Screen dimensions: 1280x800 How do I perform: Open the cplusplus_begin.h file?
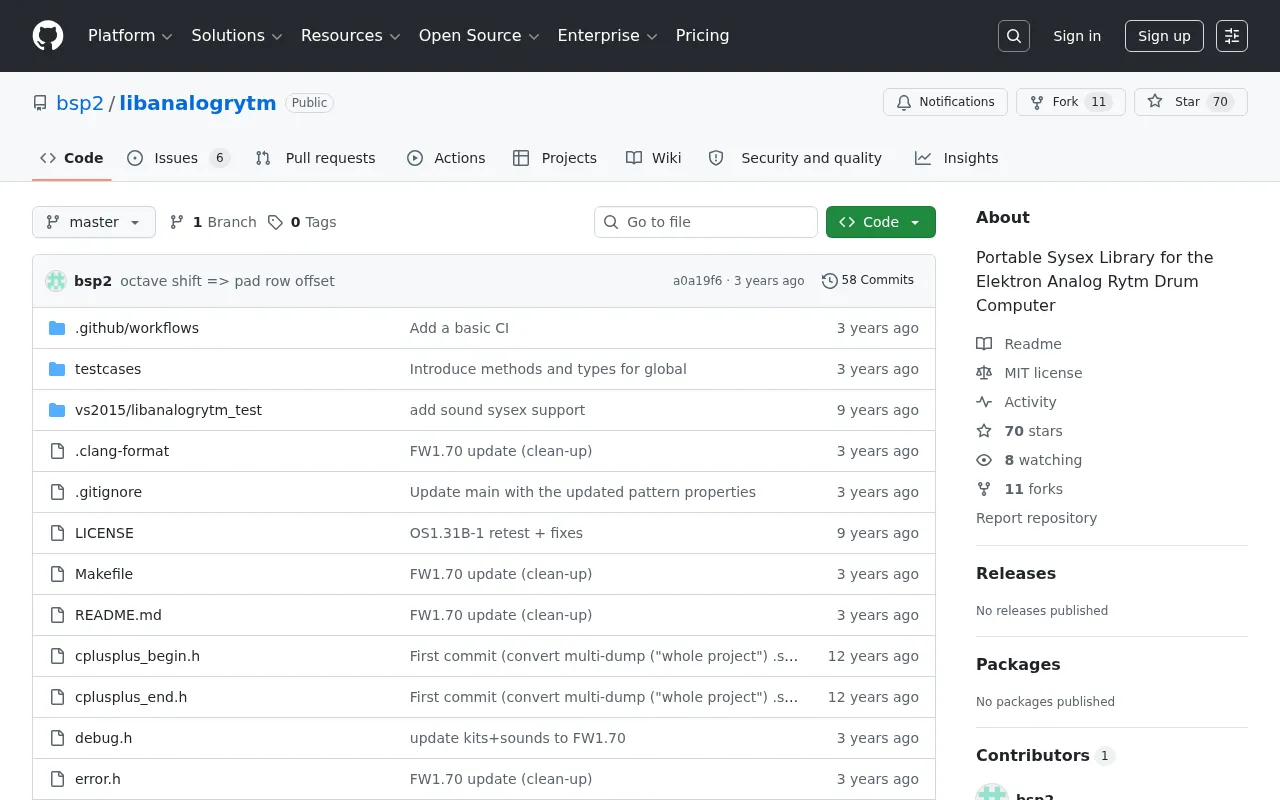click(x=137, y=656)
